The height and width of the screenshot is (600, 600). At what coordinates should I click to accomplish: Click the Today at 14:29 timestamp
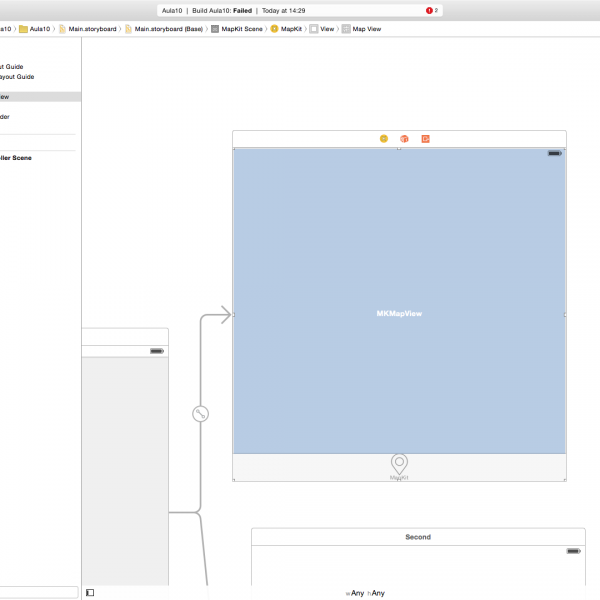click(x=284, y=11)
